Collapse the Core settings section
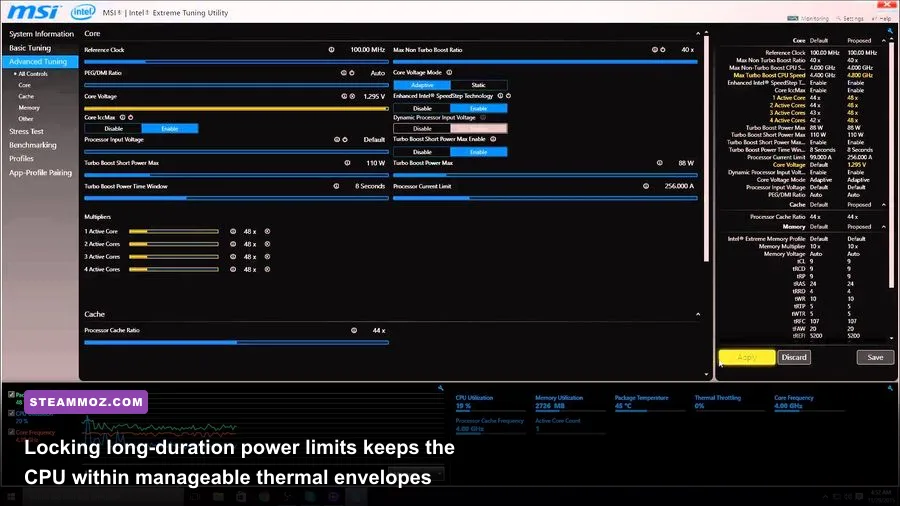Viewport: 900px width, 506px height. (698, 34)
